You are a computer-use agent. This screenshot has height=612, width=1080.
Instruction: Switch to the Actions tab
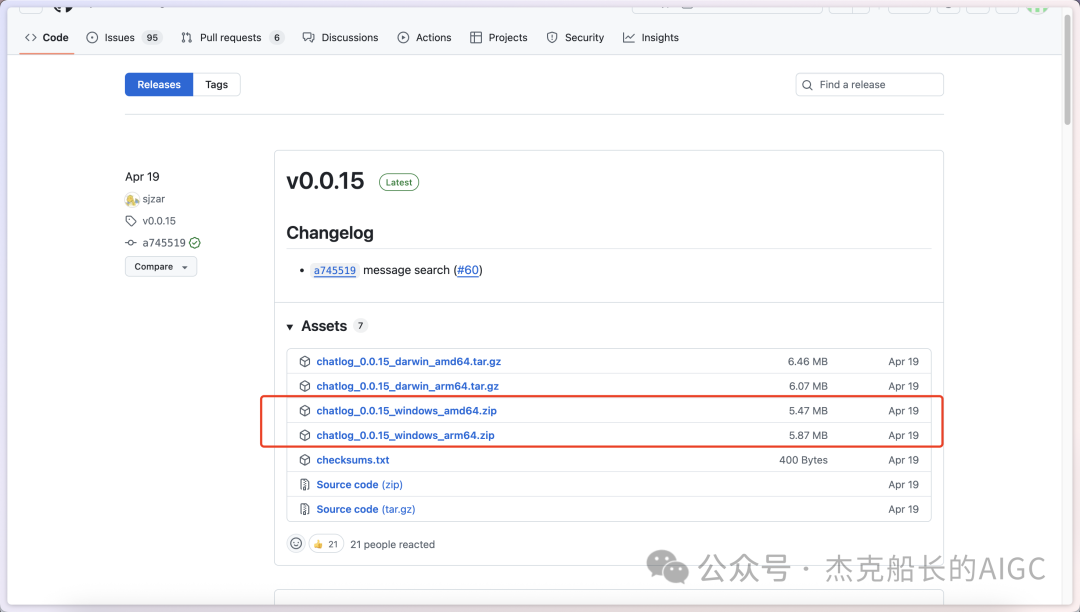coord(424,38)
